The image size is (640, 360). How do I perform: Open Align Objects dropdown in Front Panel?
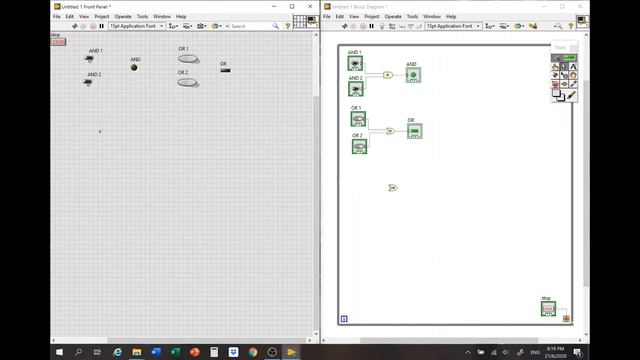173,26
